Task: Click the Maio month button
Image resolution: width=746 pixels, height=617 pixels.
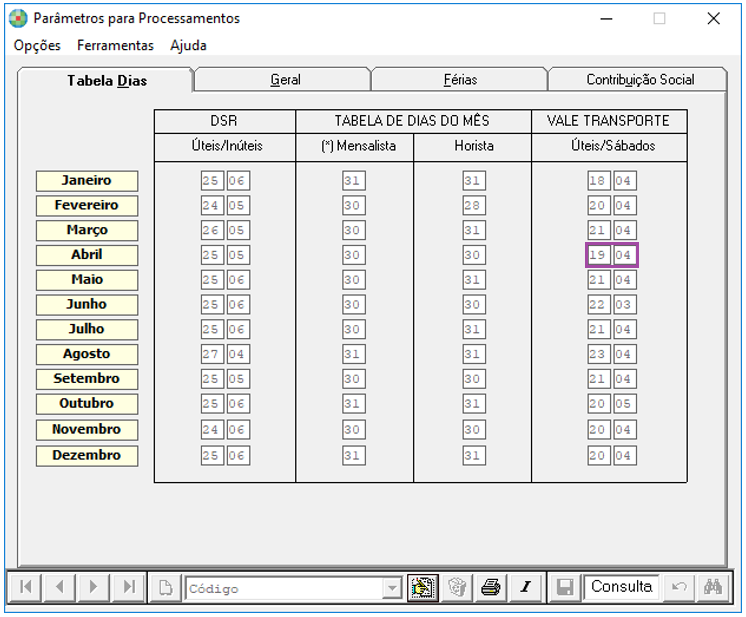Action: pyautogui.click(x=87, y=280)
